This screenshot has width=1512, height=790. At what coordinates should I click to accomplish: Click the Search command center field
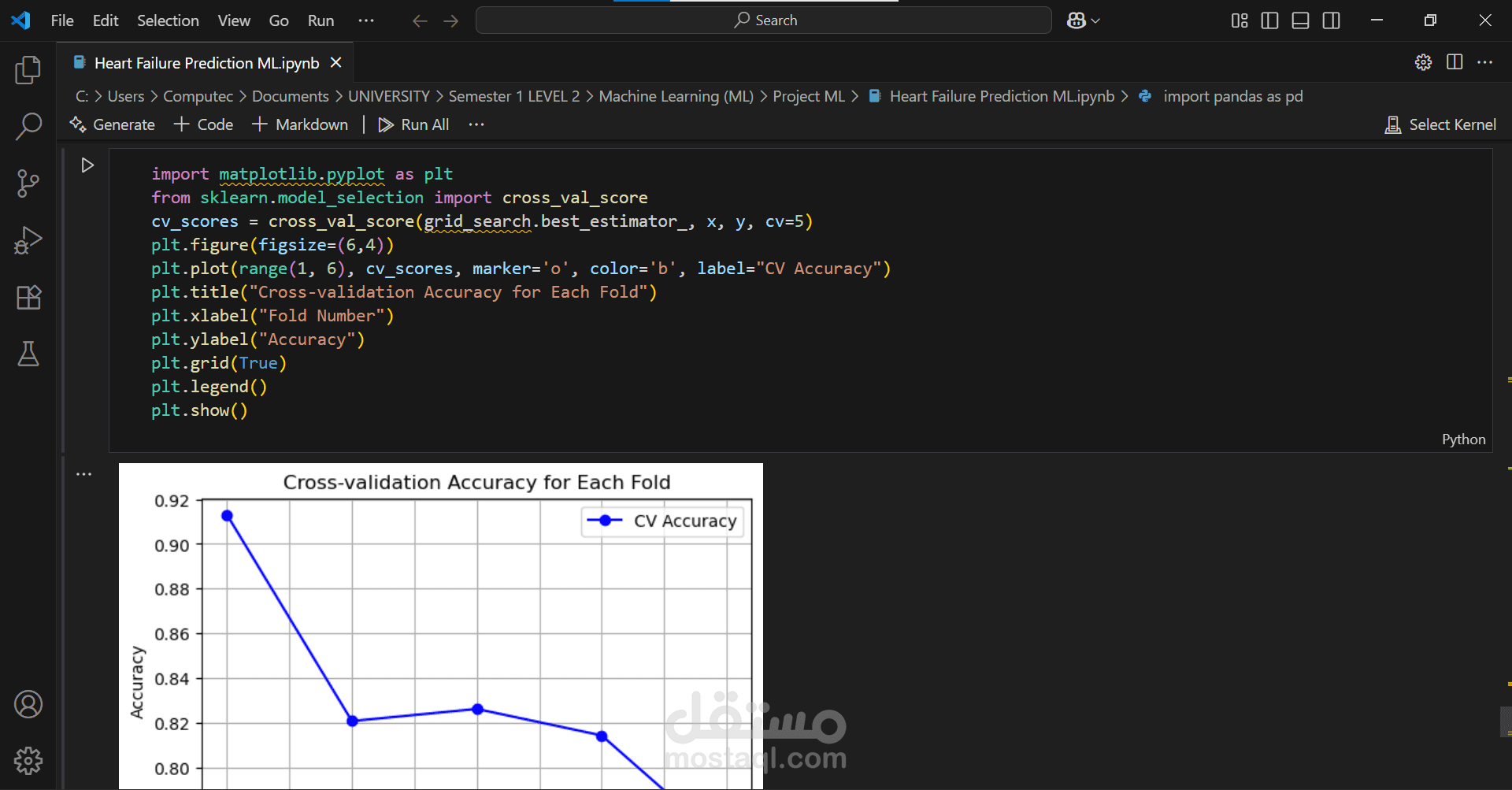764,20
